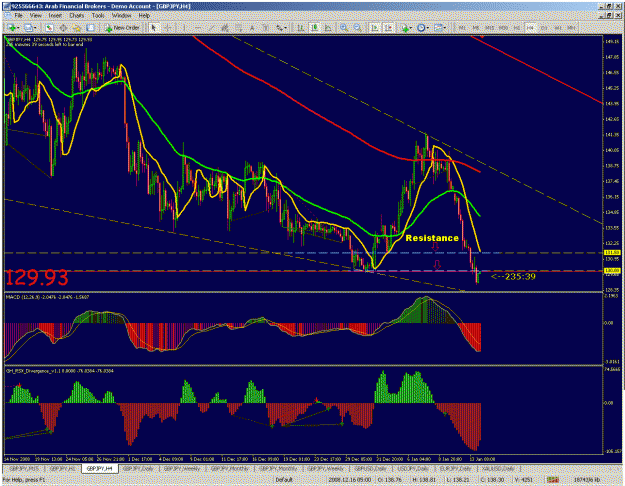Select the arrow cursor tool
Image resolution: width=625 pixels, height=486 pixels.
click(x=154, y=28)
